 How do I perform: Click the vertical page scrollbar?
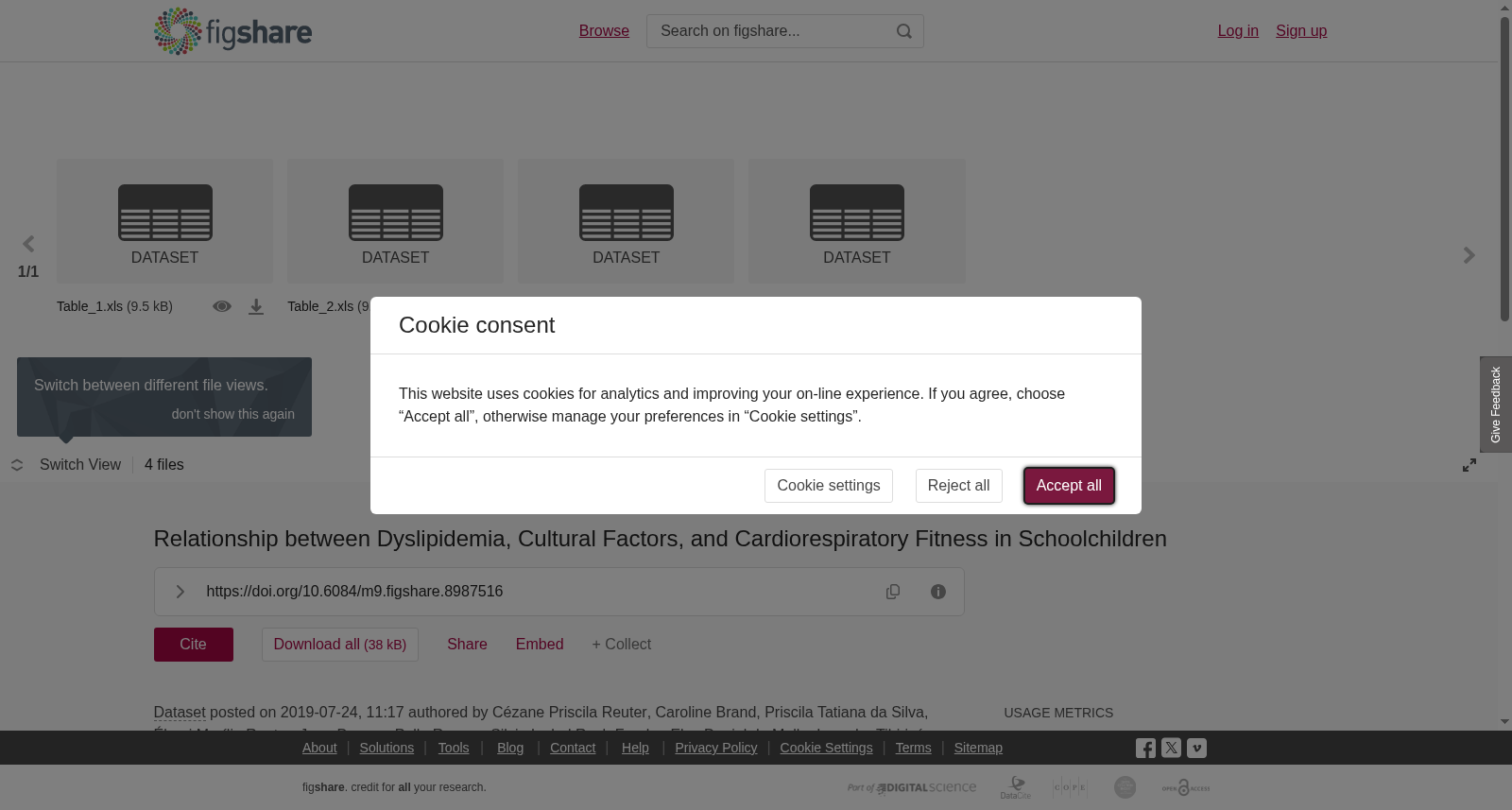coord(1504,168)
